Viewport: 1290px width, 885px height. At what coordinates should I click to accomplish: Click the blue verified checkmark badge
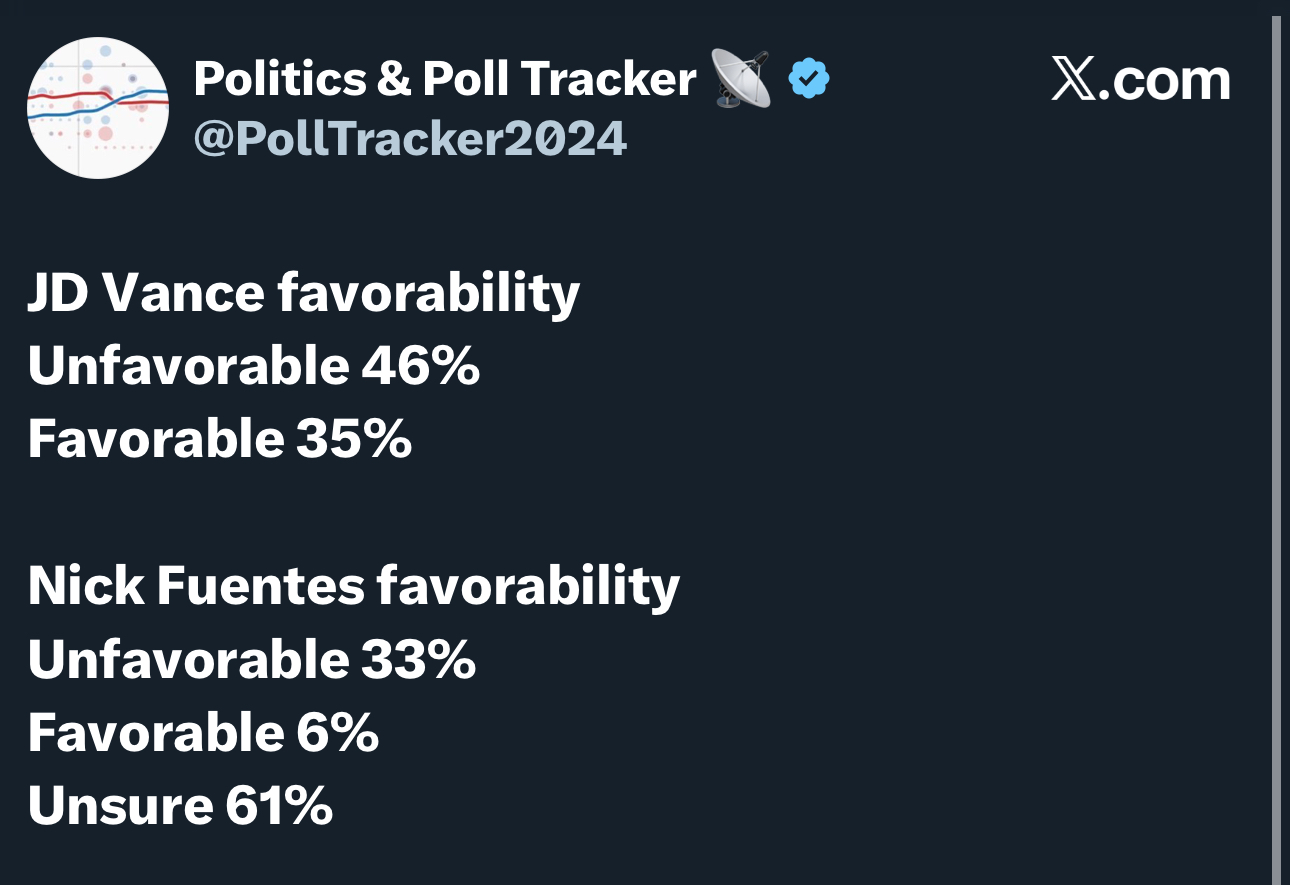point(809,79)
